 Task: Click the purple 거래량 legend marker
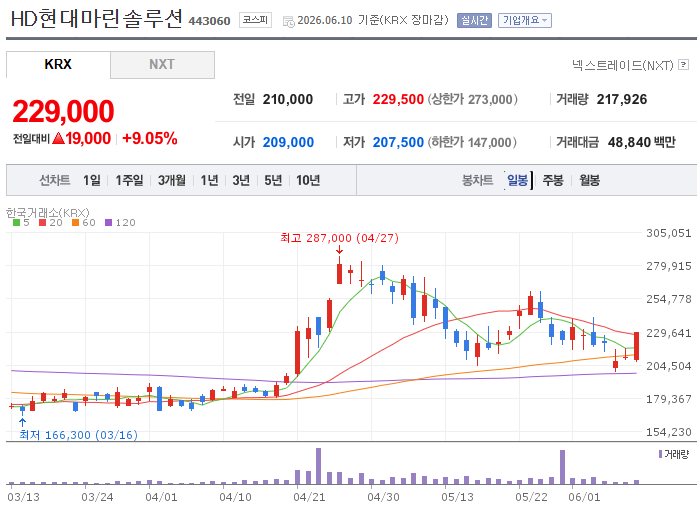coord(661,454)
